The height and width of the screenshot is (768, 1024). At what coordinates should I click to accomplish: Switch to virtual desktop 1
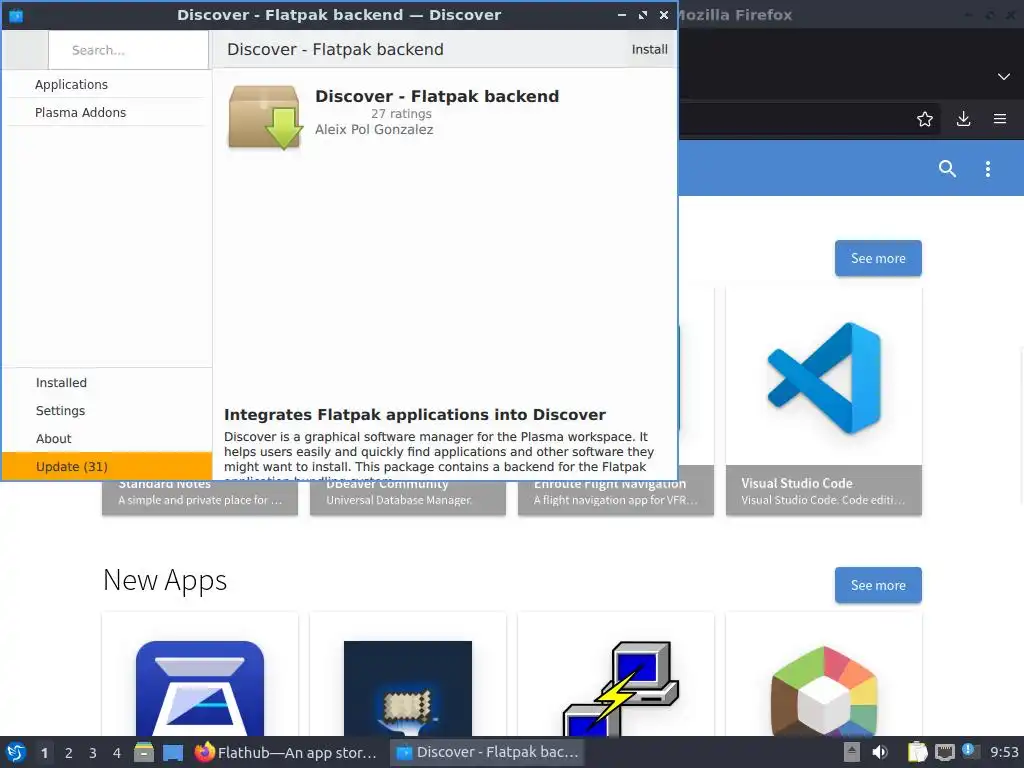click(x=44, y=753)
